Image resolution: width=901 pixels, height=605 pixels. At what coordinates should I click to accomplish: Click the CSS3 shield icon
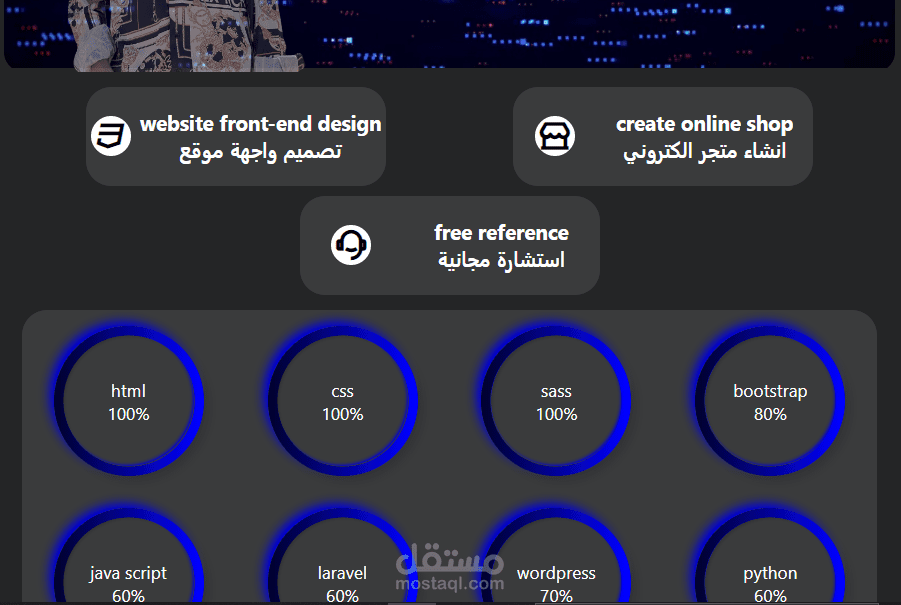(111, 136)
